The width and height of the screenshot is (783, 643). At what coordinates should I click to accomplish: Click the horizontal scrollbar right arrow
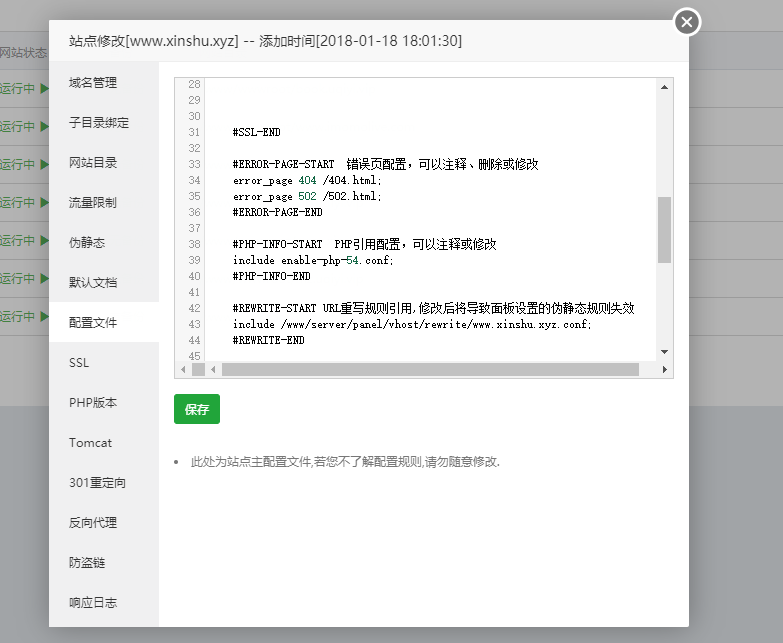point(665,369)
